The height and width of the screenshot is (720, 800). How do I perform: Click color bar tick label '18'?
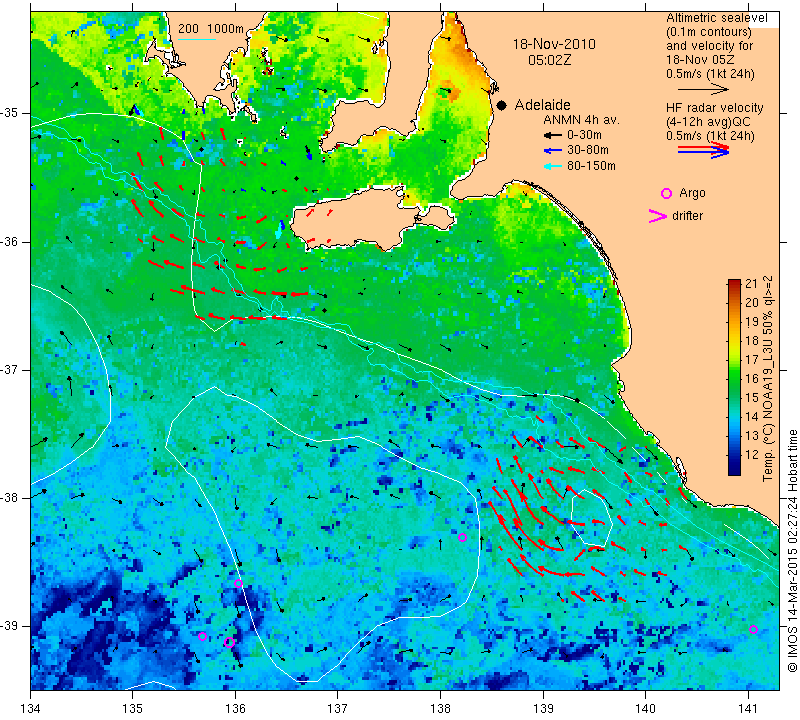(x=752, y=340)
